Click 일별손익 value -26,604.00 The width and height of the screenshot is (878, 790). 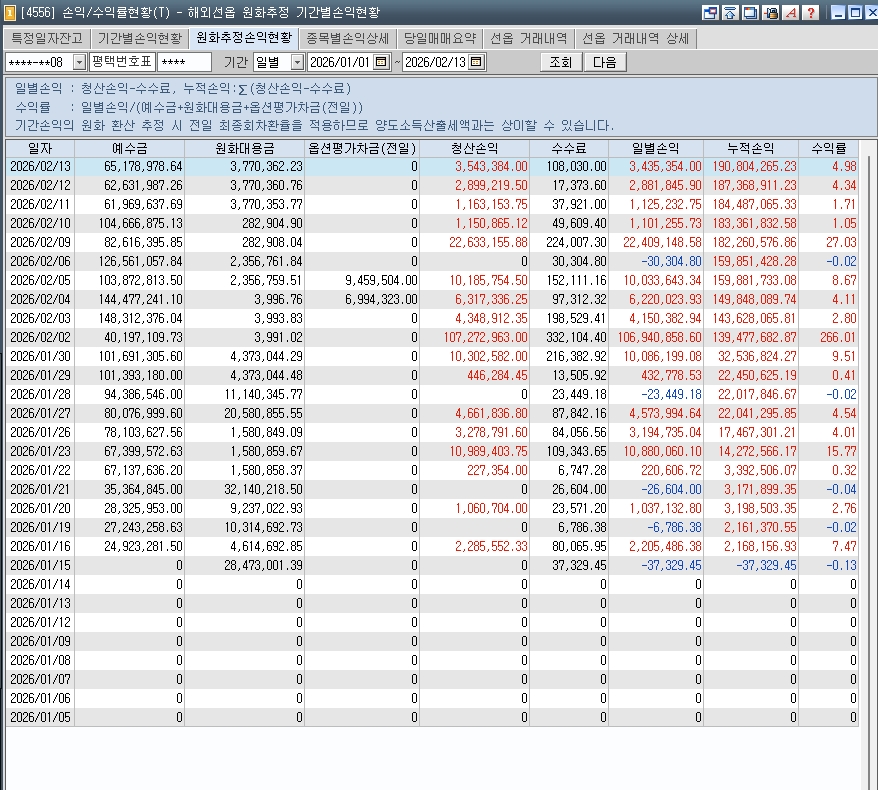click(x=671, y=489)
